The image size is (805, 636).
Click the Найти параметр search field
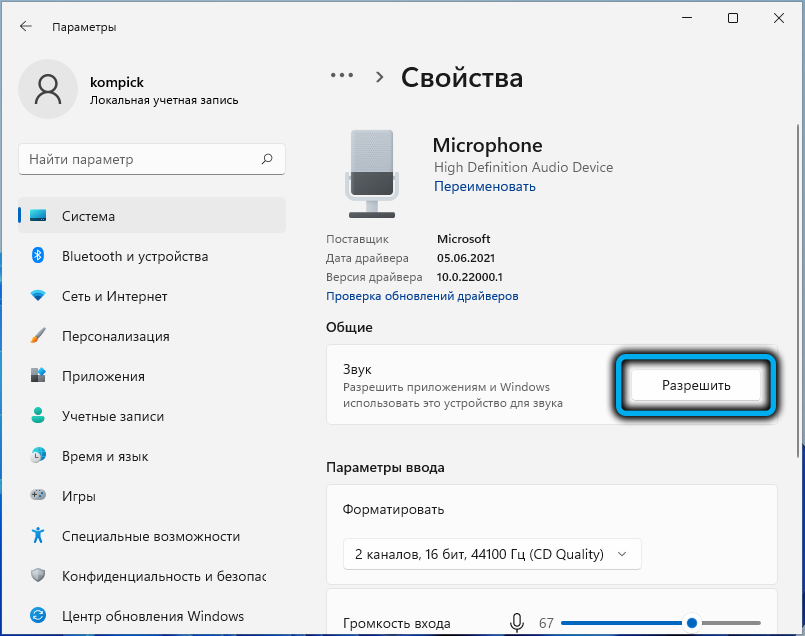coord(140,159)
